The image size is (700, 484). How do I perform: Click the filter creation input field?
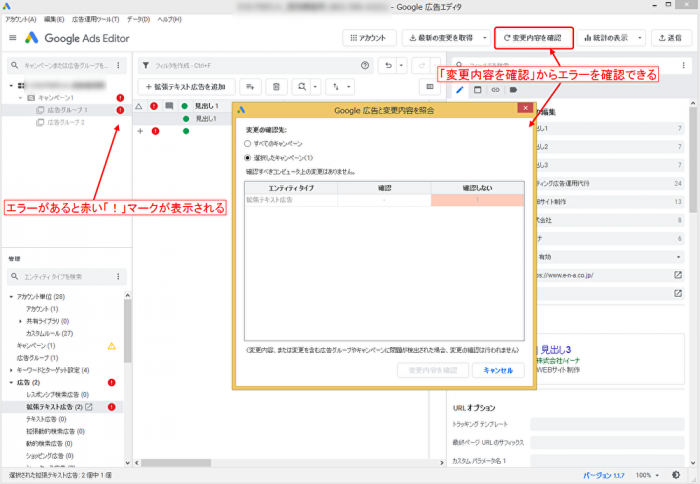[254, 66]
